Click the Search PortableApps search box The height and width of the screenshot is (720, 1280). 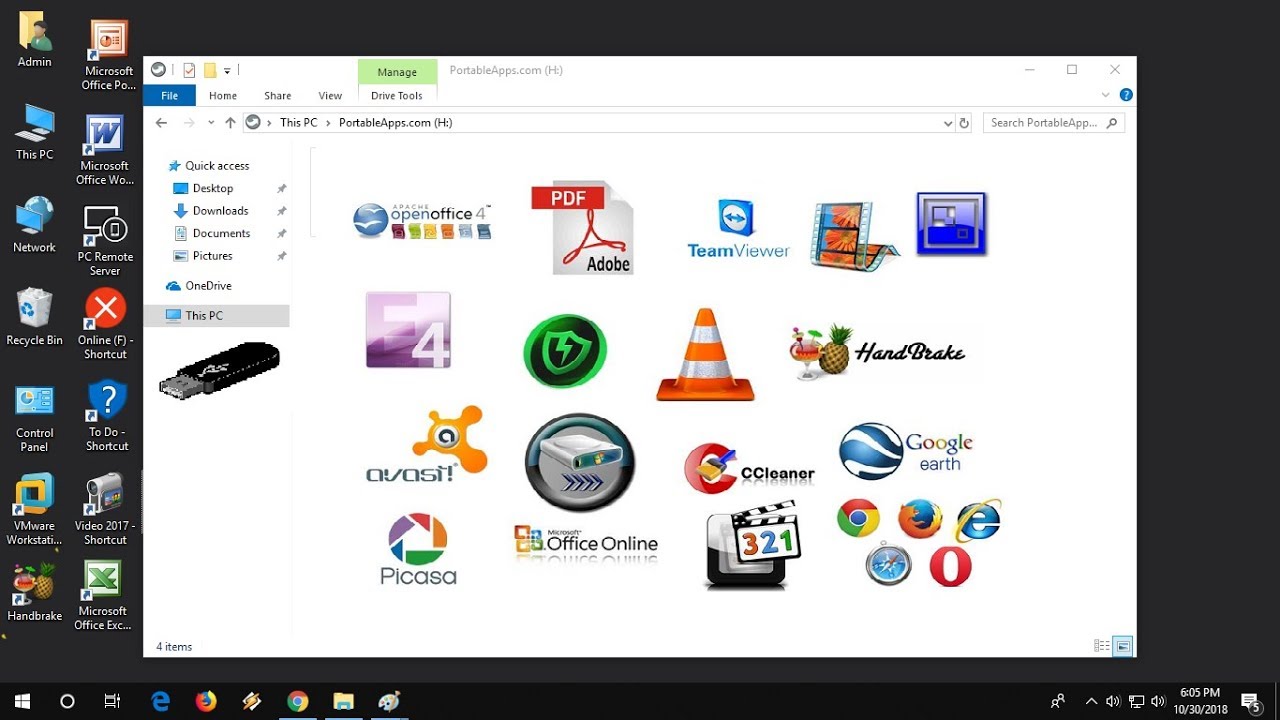1054,123
